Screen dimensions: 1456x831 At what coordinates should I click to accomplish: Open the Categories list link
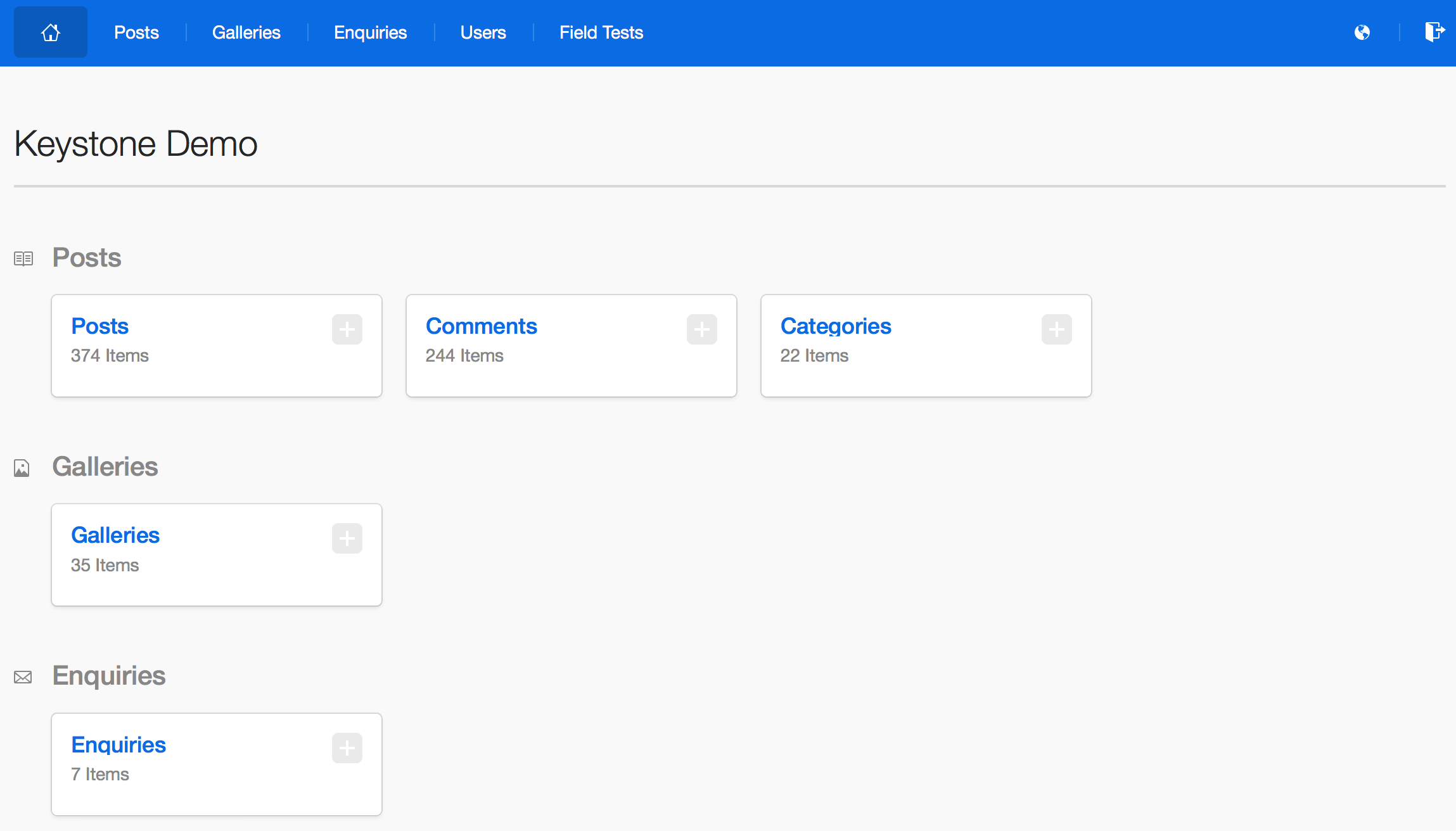point(835,326)
